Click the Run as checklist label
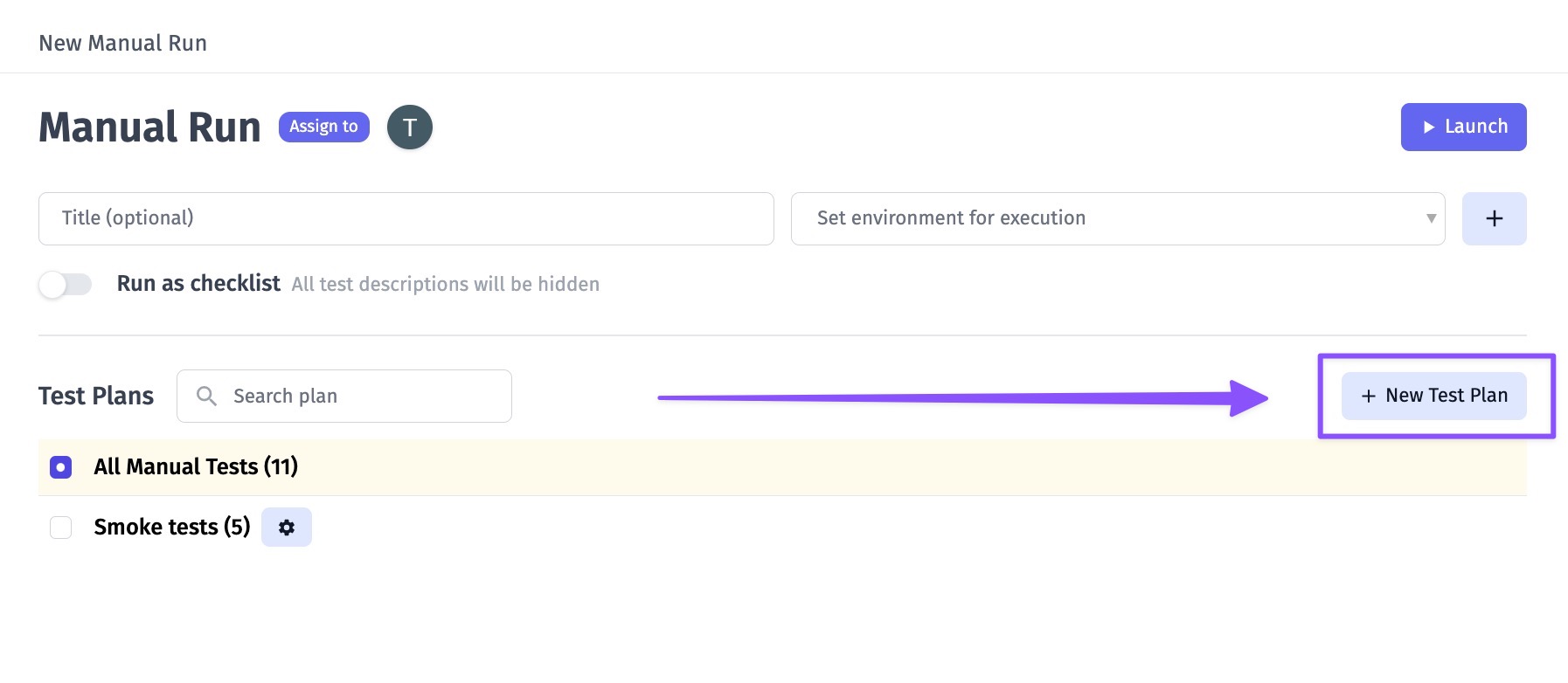This screenshot has width=1568, height=683. [198, 284]
